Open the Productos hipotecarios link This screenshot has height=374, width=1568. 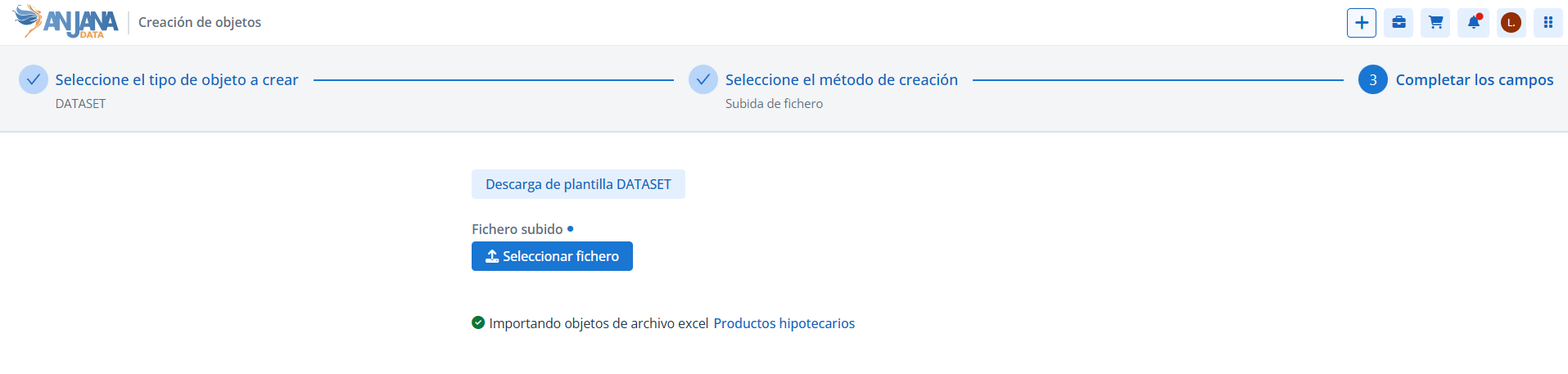784,323
